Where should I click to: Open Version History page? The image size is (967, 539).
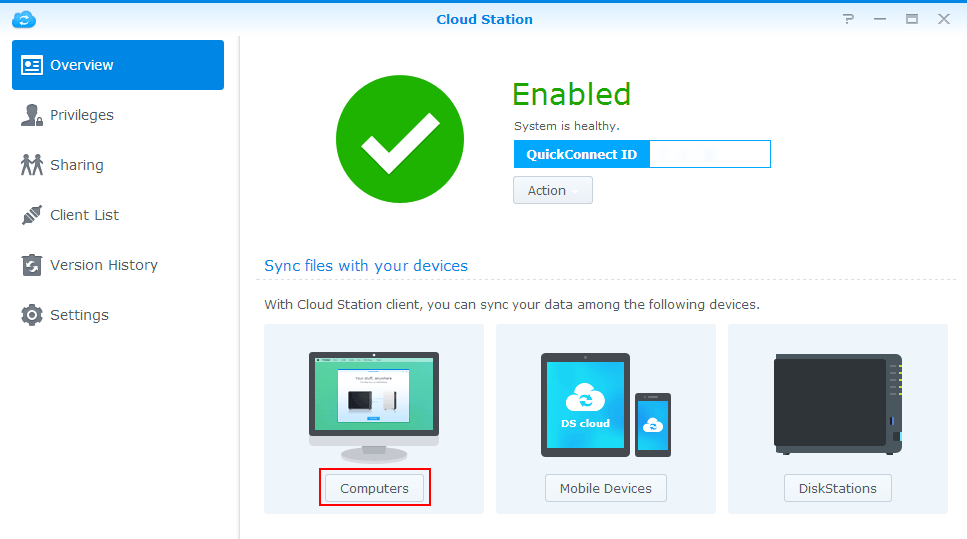[104, 265]
